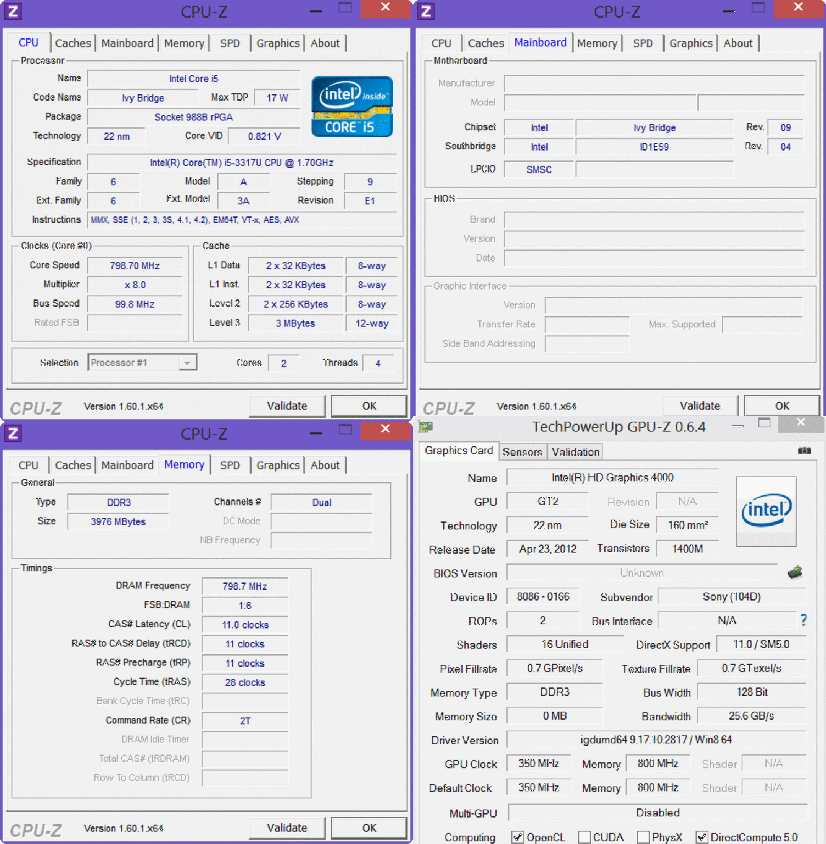Click the Threads count value 4
Viewport: 826px width, 844px height.
click(378, 363)
